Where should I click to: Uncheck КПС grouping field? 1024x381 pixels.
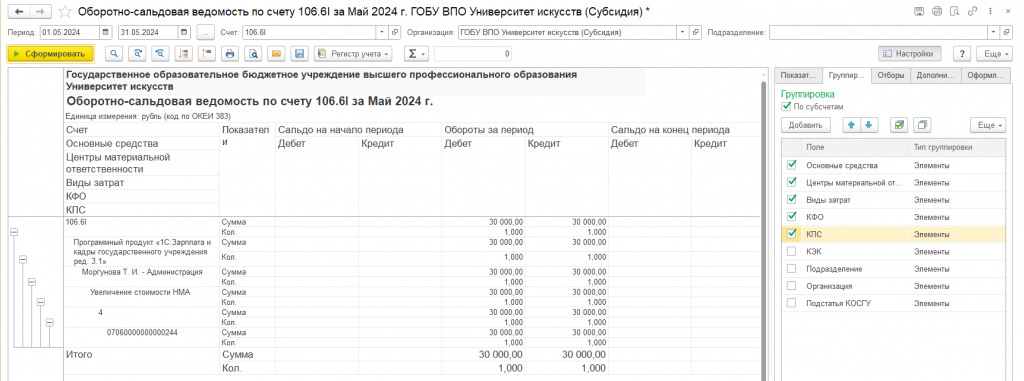(792, 233)
